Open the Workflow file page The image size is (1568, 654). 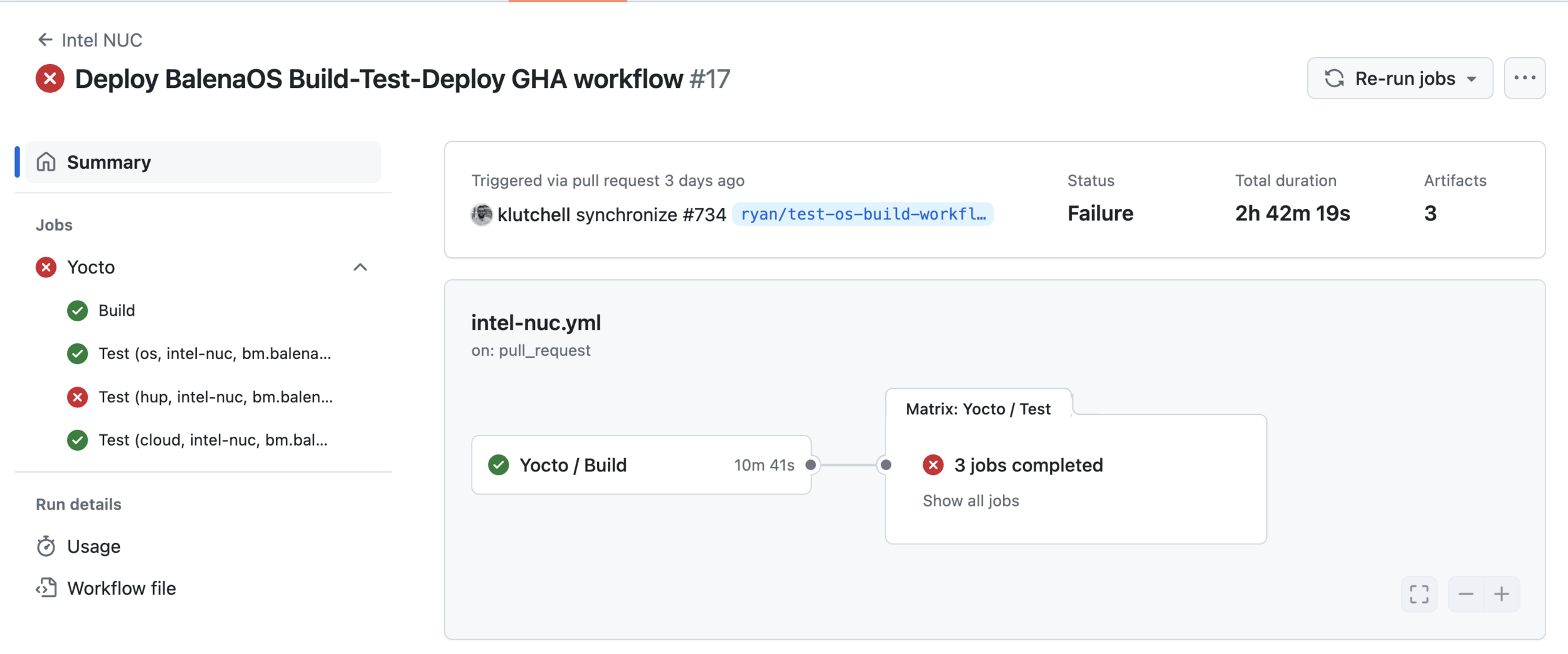coord(122,588)
